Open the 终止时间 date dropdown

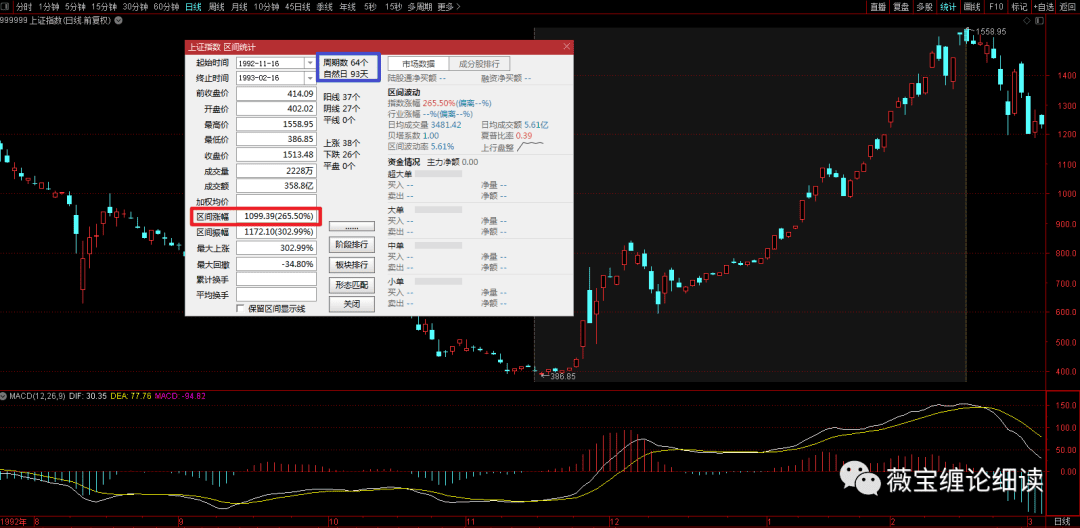309,78
